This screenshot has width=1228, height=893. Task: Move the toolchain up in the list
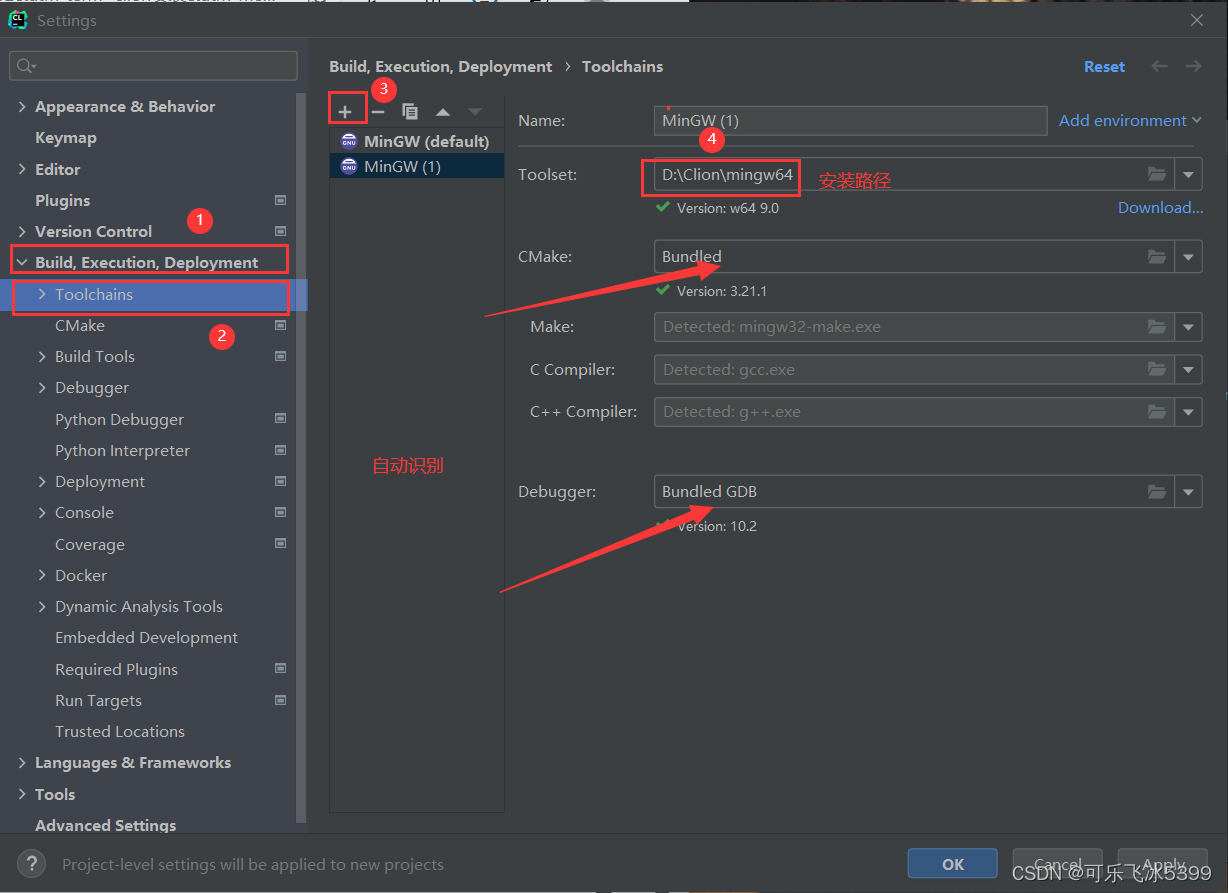tap(443, 112)
